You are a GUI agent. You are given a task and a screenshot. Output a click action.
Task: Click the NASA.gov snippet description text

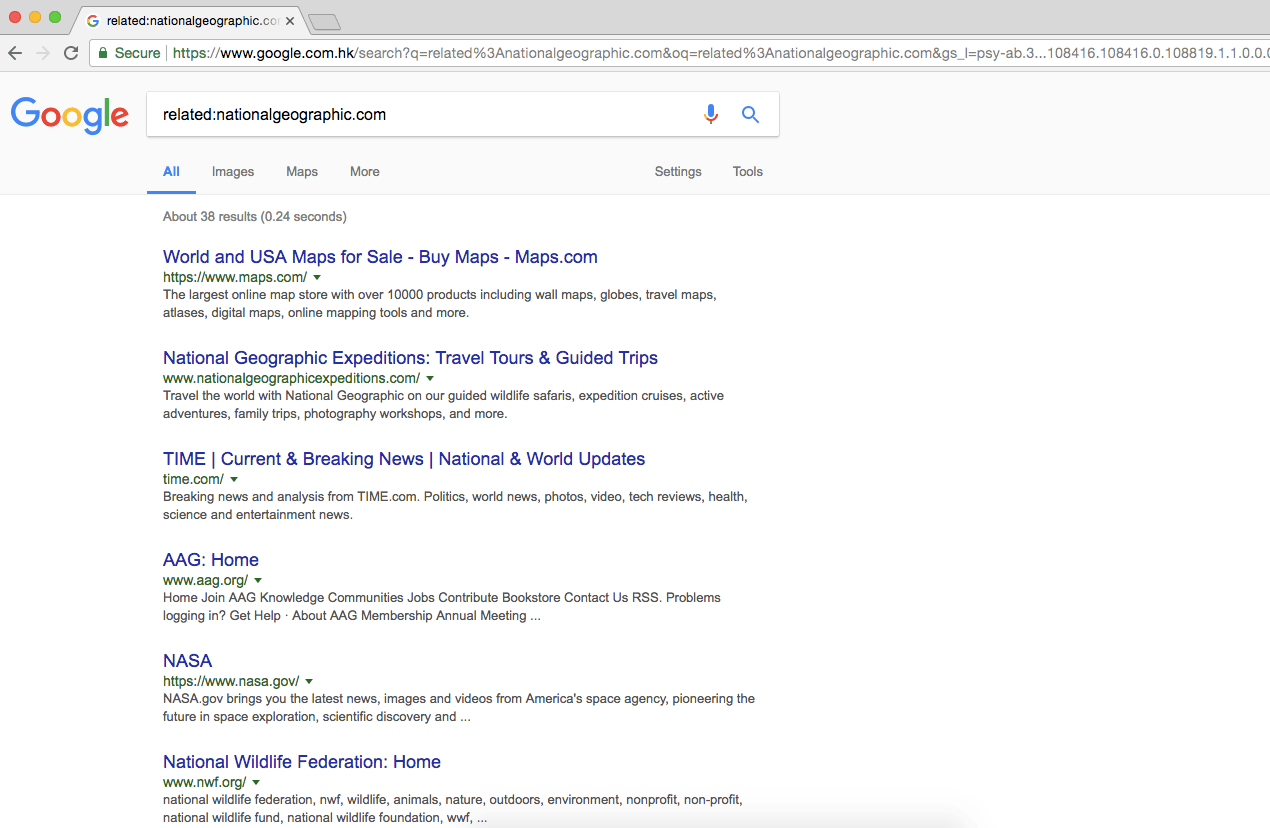459,708
